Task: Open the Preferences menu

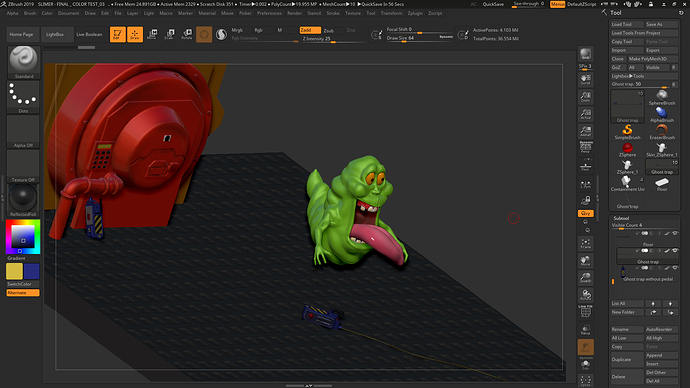Action: click(x=269, y=13)
